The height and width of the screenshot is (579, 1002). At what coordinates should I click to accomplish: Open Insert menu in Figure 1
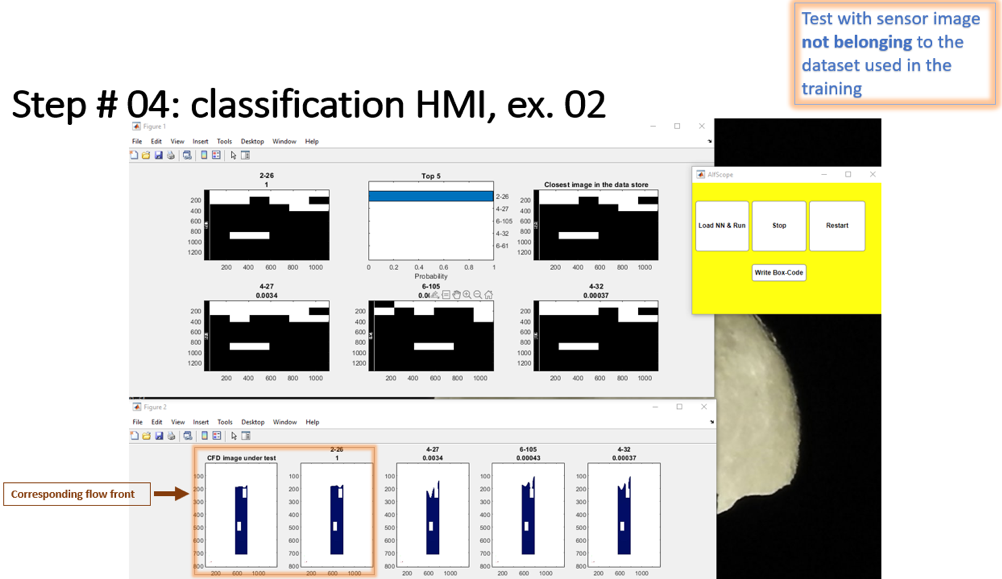point(201,141)
